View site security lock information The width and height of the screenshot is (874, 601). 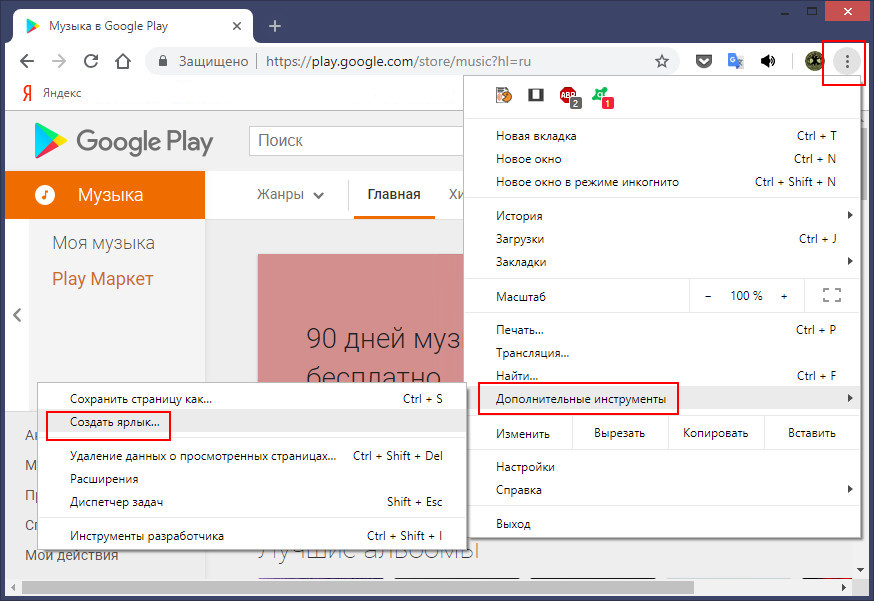tap(163, 61)
